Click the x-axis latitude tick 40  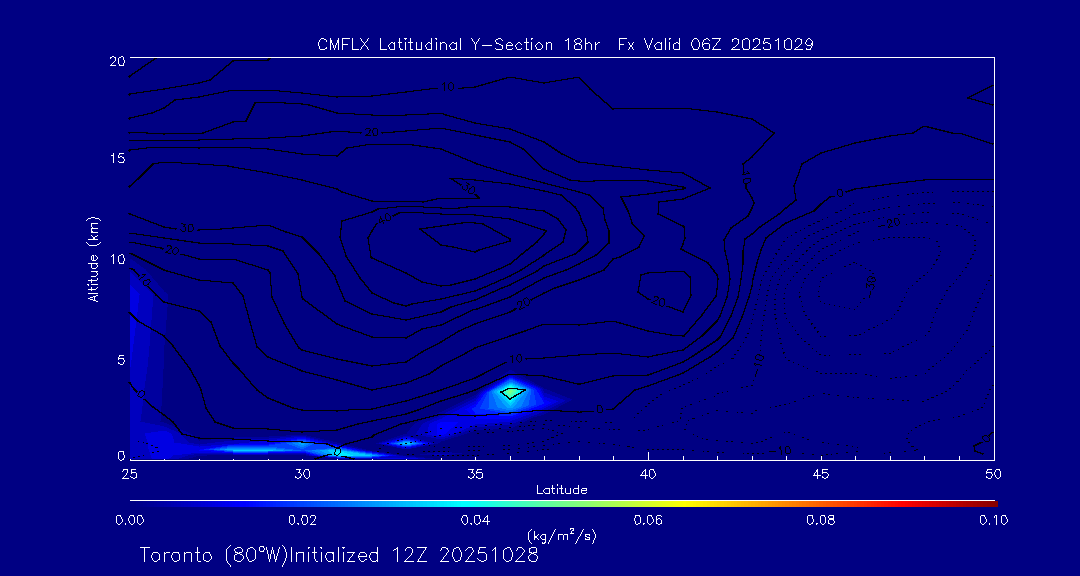pyautogui.click(x=648, y=474)
